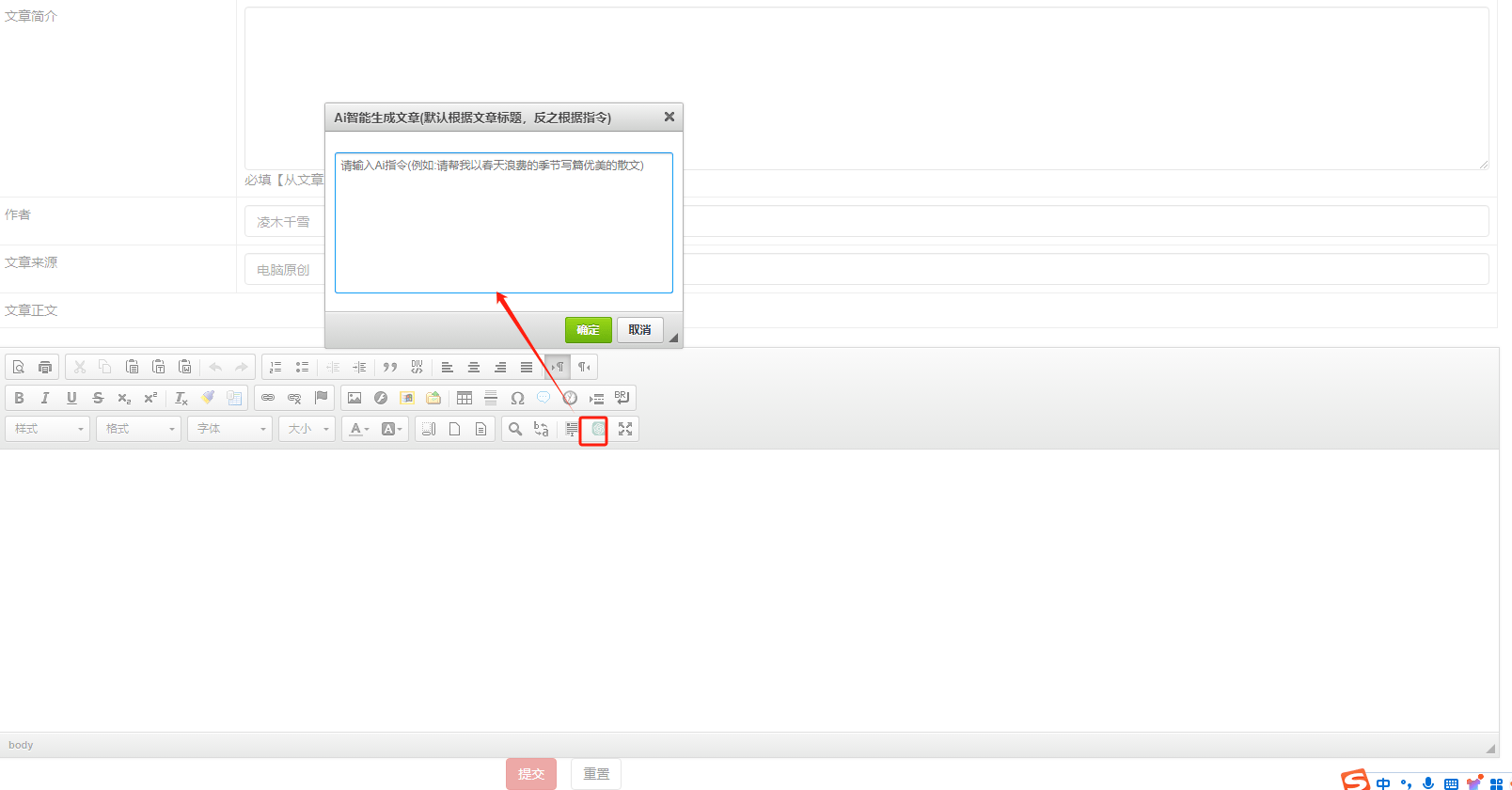Screen dimensions: 1512x790
Task: Click the copy formatting brush icon
Action: tap(208, 398)
